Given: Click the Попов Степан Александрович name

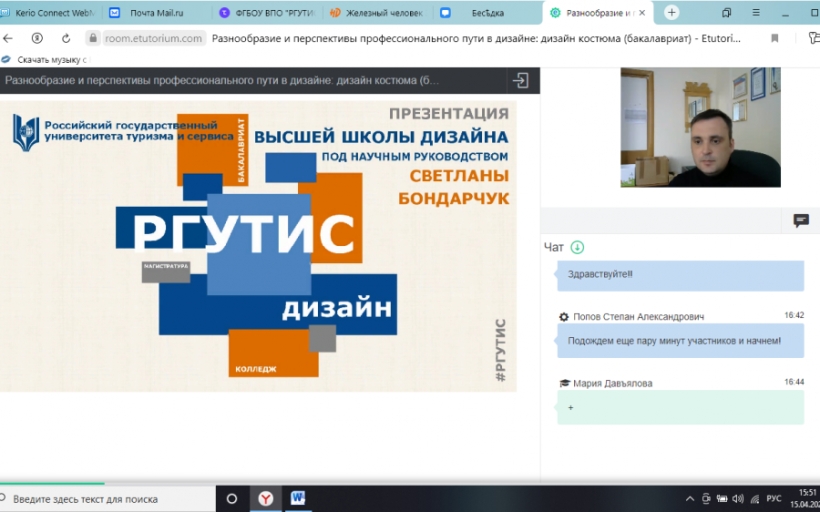Looking at the screenshot, I should [639, 316].
